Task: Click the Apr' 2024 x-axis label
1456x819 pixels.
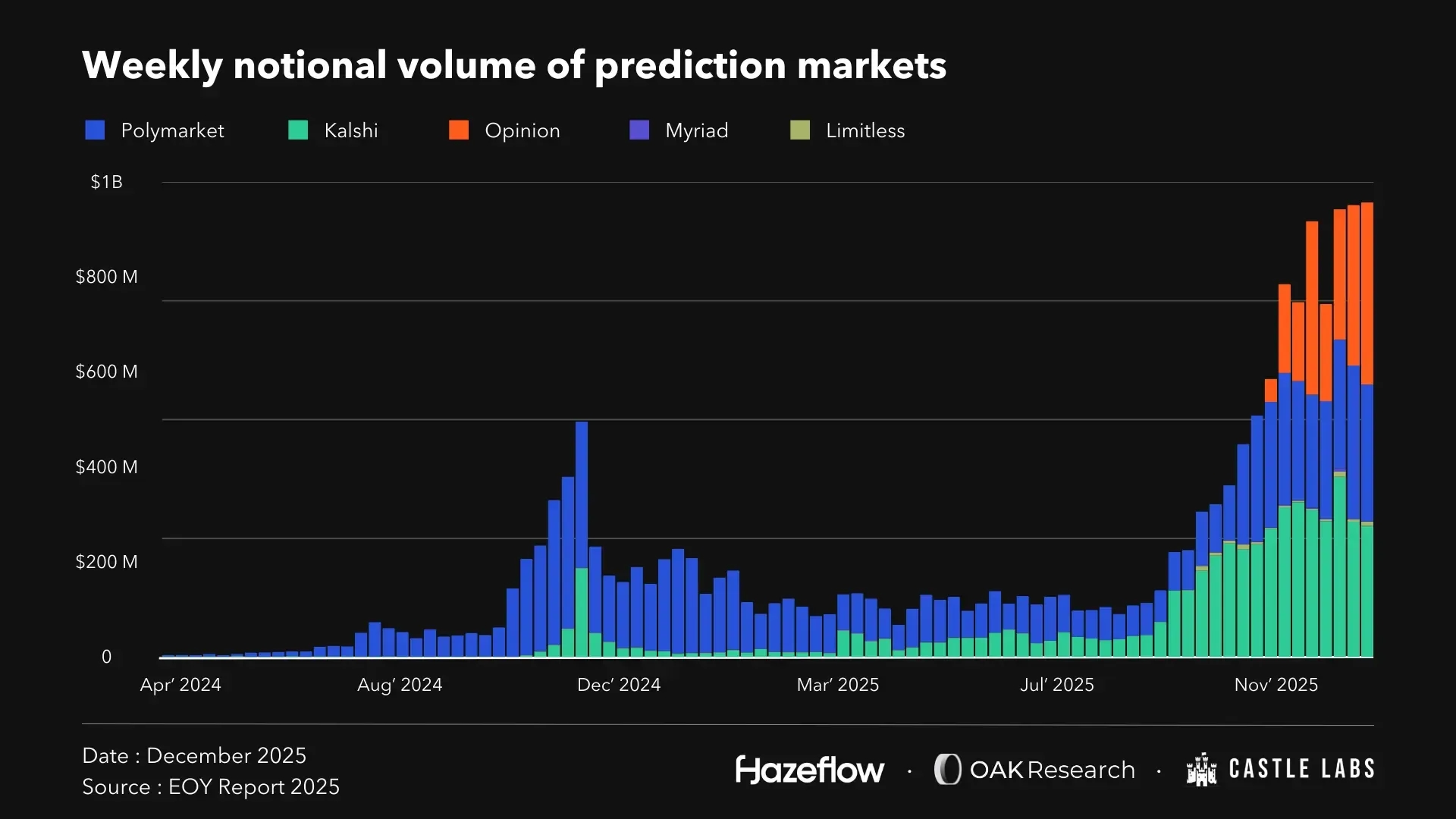Action: coord(180,685)
